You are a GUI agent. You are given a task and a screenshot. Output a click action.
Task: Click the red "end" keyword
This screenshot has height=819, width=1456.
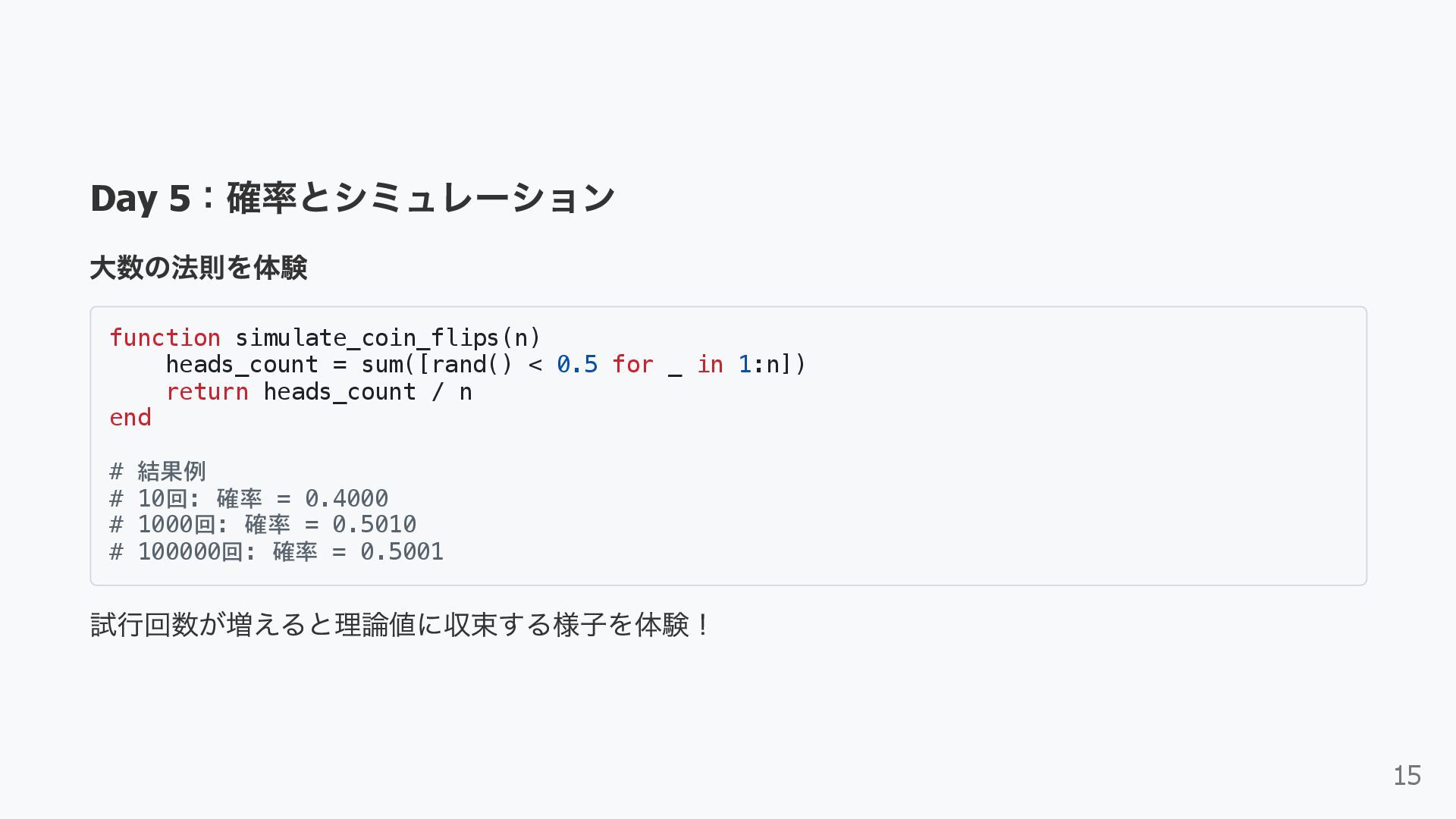130,418
